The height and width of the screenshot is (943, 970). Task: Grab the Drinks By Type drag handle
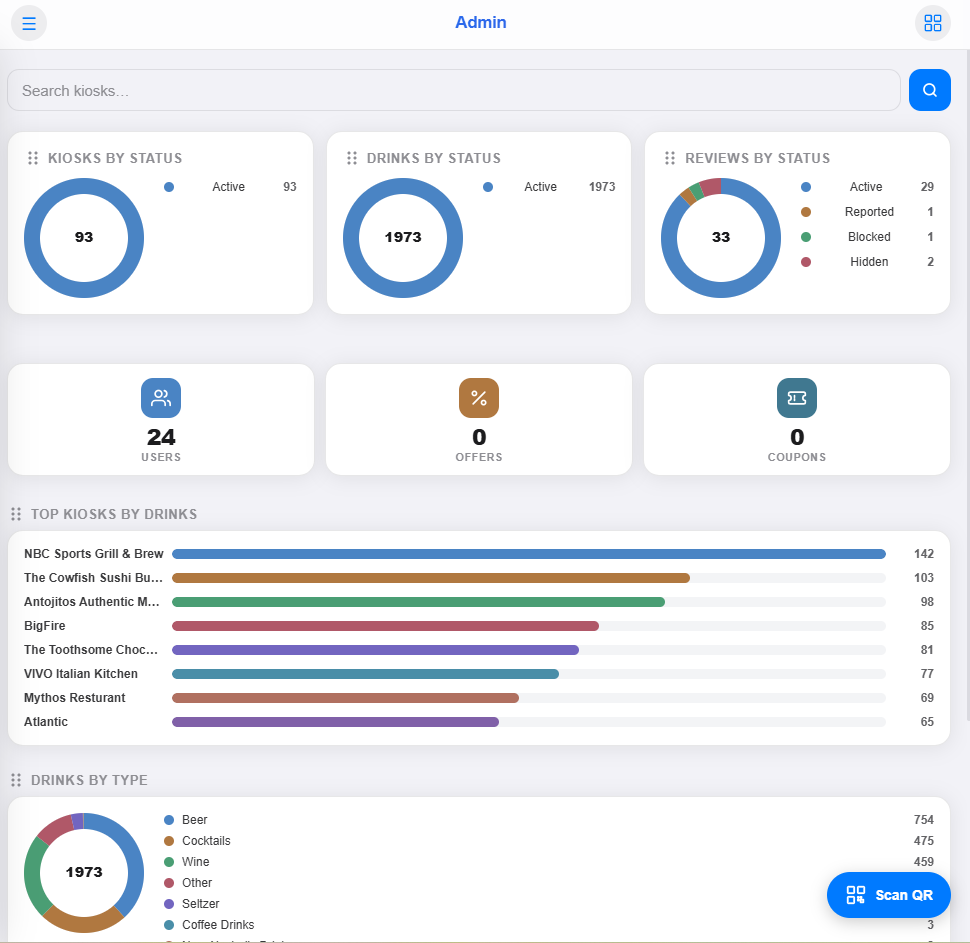pos(16,780)
